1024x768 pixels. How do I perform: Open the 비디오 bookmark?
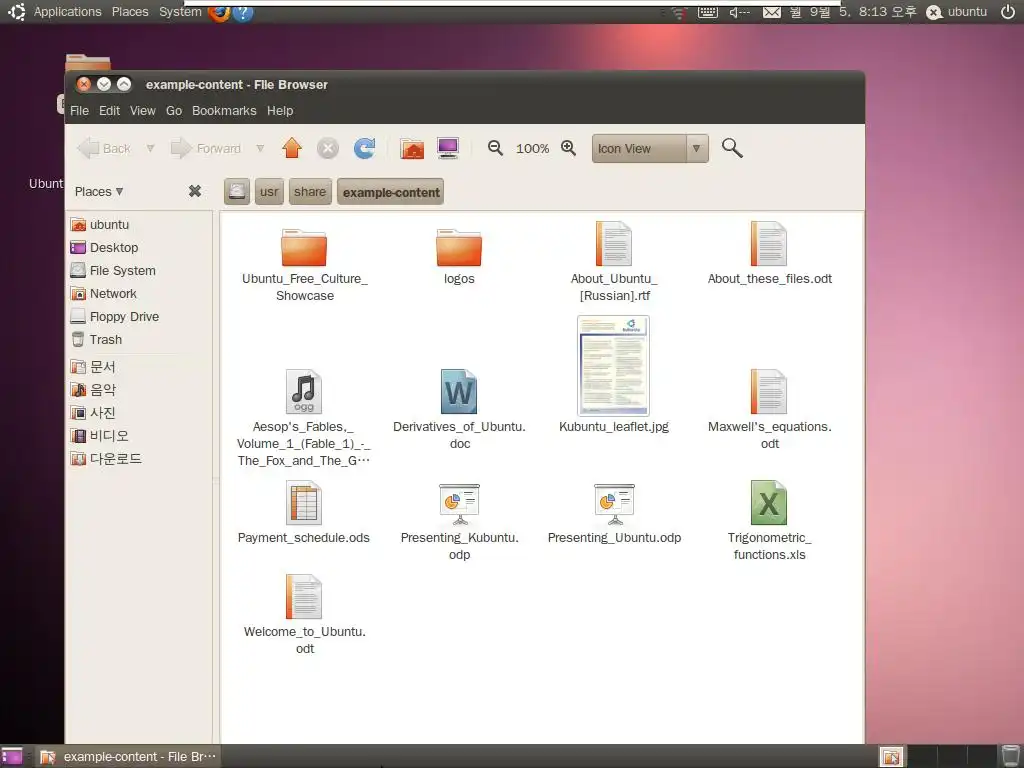click(140, 436)
